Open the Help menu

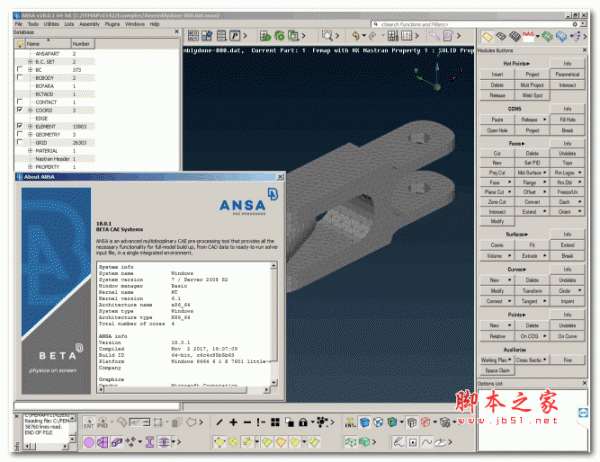pos(154,24)
